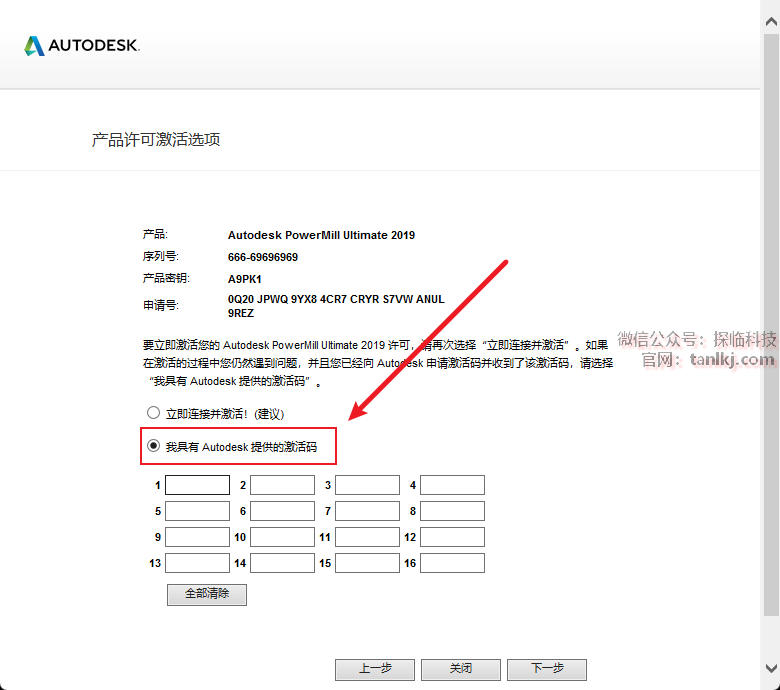Click activation code field 3

[368, 485]
